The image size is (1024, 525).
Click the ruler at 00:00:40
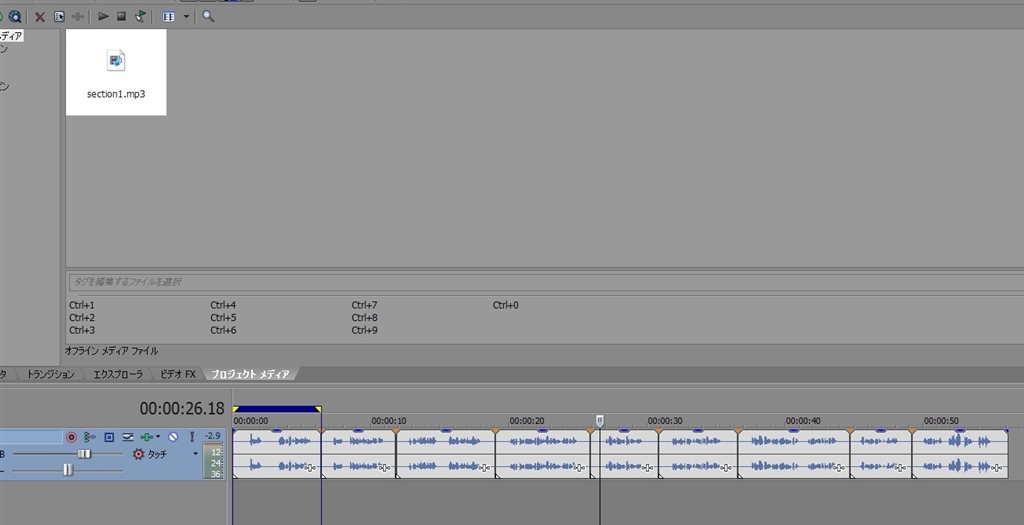[x=803, y=421]
